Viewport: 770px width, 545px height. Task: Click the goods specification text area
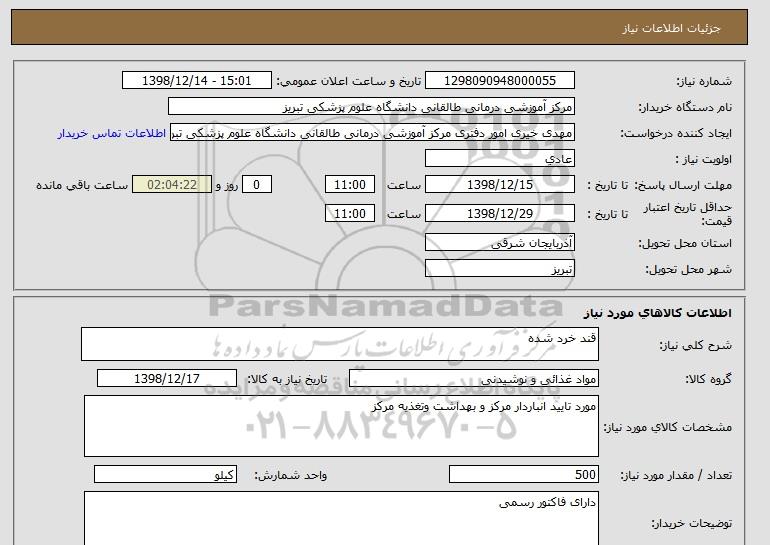pos(341,426)
